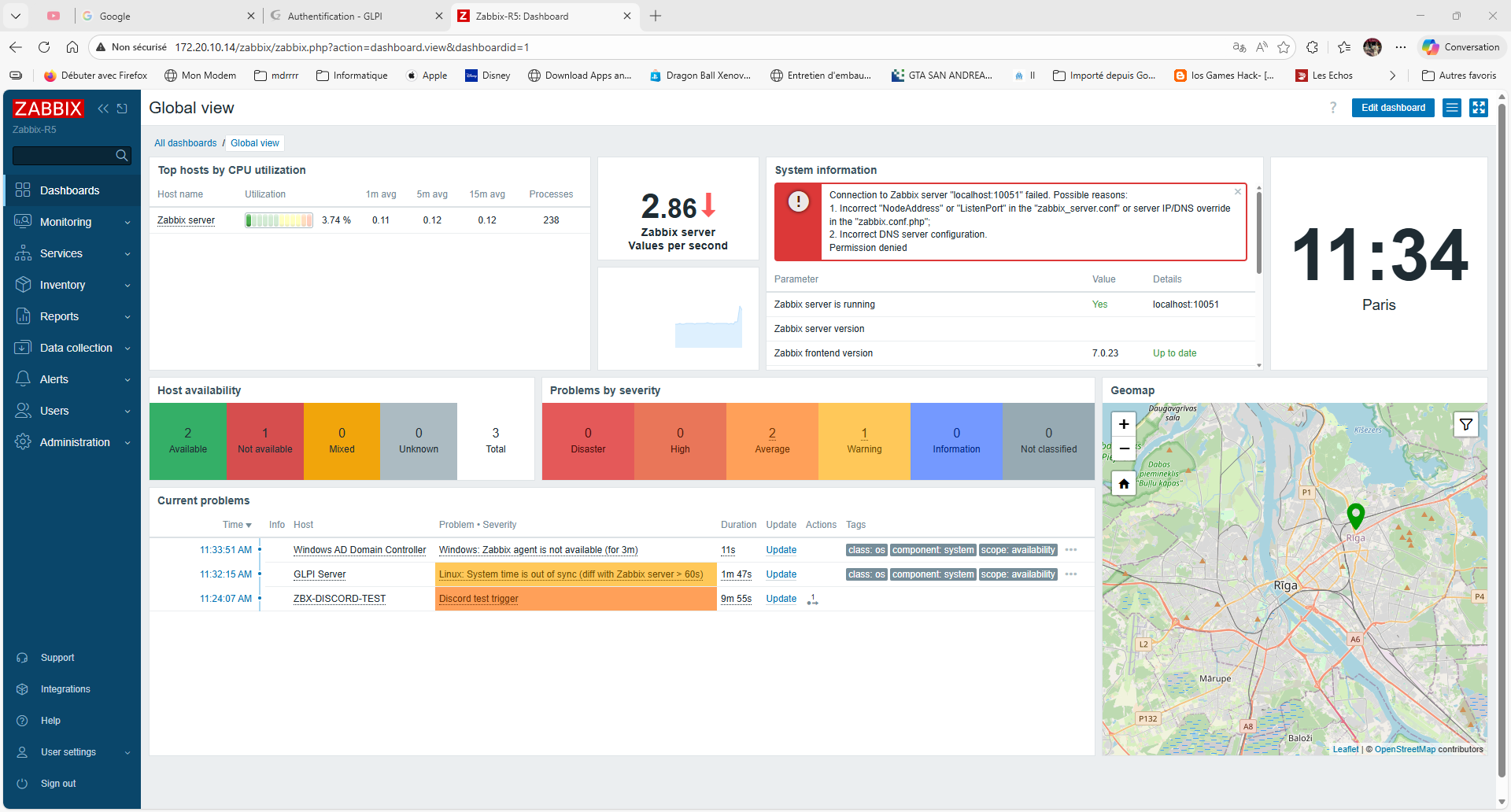This screenshot has height=812, width=1511.
Task: Switch to the Google browser tab
Action: click(x=119, y=16)
